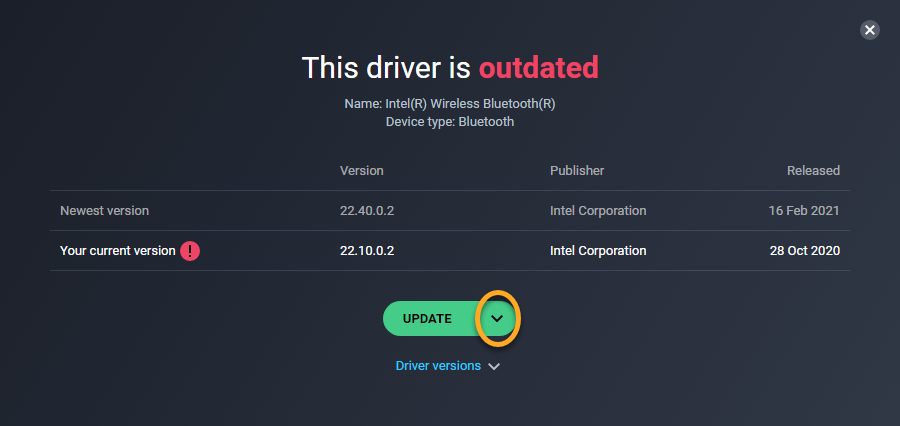Click newest version number 22.40.0.2
The height and width of the screenshot is (426, 900).
[367, 211]
